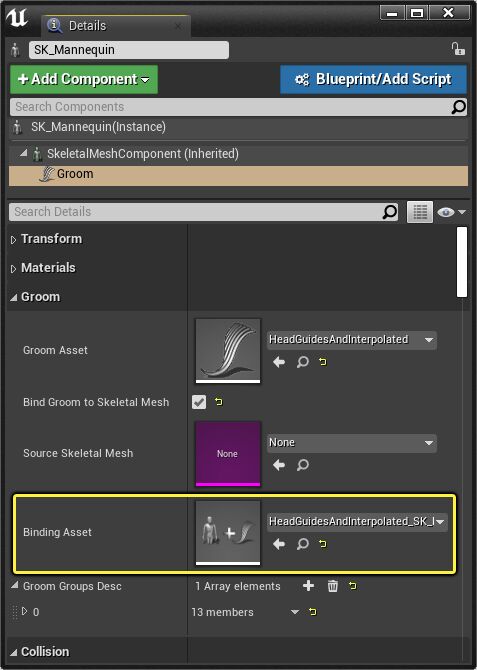Click Blueprint/Add Script button
Image resolution: width=477 pixels, height=670 pixels.
point(373,79)
